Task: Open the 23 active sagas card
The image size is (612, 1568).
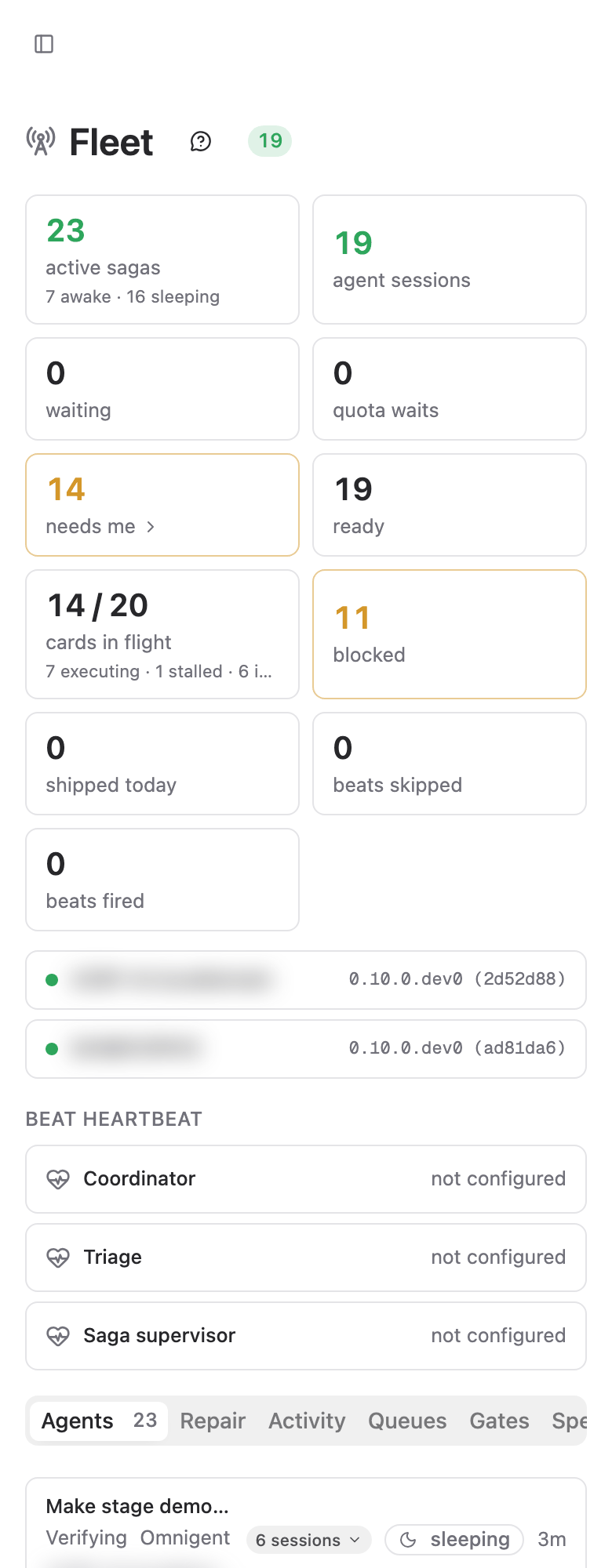Action: [x=162, y=260]
